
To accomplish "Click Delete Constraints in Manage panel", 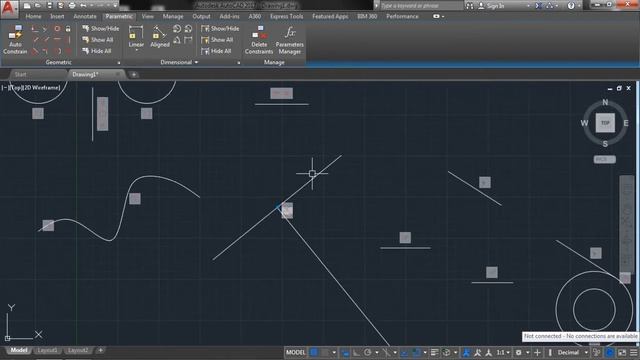I will click(259, 40).
